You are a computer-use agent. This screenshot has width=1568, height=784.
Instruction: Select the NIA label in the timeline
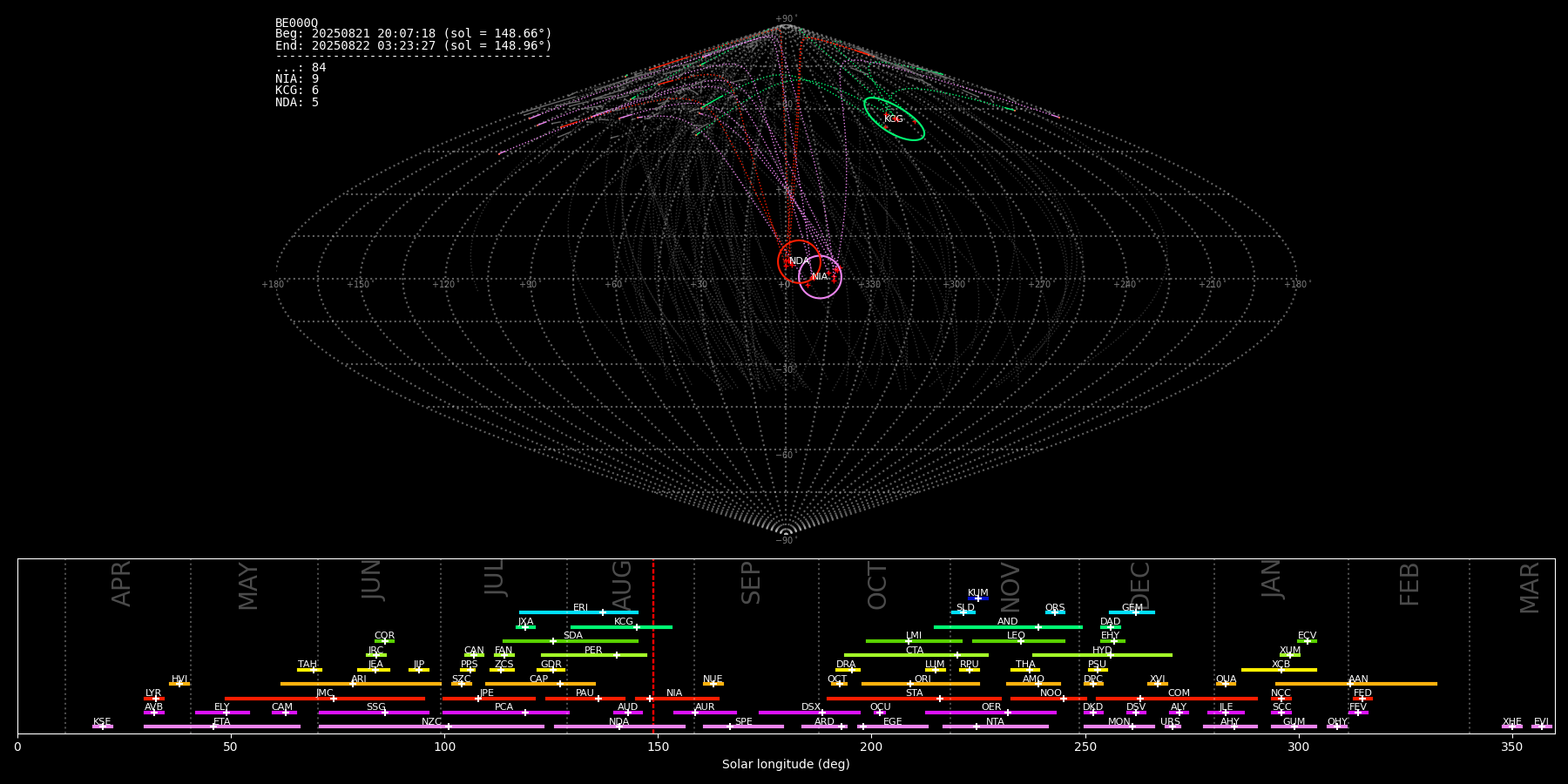point(674,693)
